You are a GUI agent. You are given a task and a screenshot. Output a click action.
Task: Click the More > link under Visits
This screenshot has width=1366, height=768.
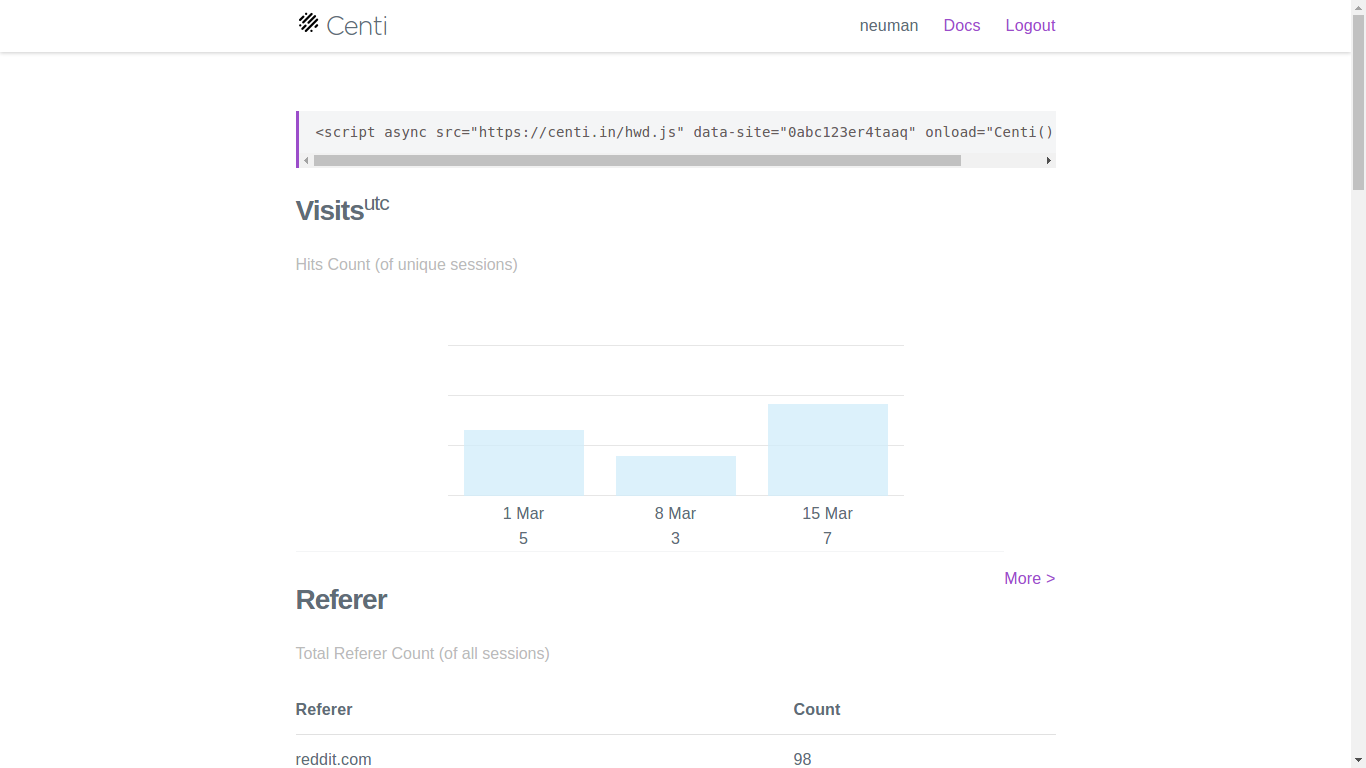(1029, 579)
